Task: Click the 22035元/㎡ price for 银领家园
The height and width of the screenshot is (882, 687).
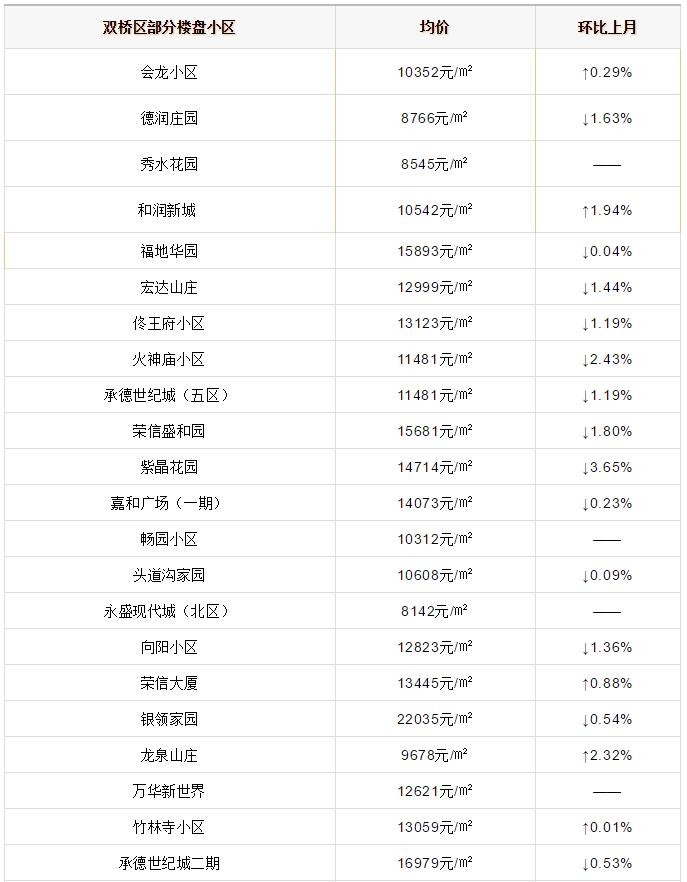Action: click(434, 719)
